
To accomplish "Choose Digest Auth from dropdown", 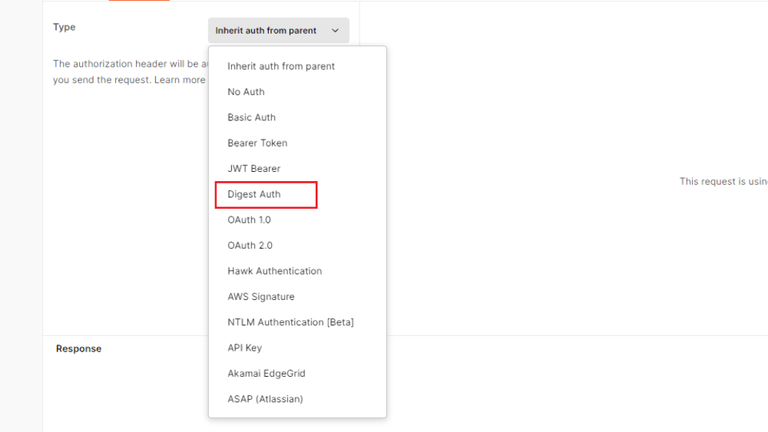I will click(254, 194).
